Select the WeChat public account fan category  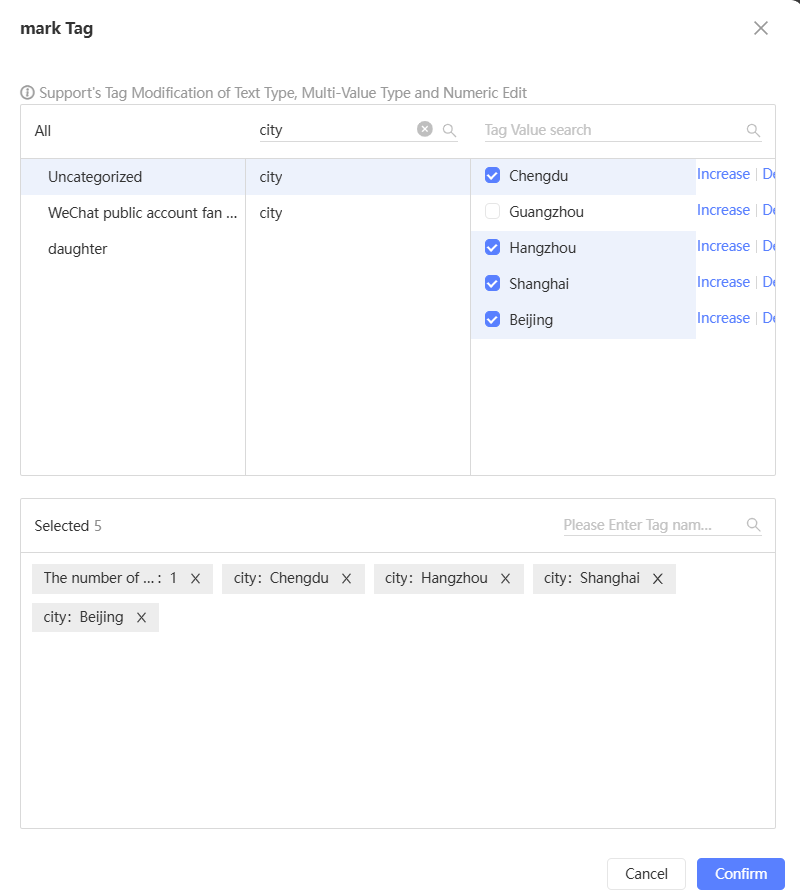[142, 213]
